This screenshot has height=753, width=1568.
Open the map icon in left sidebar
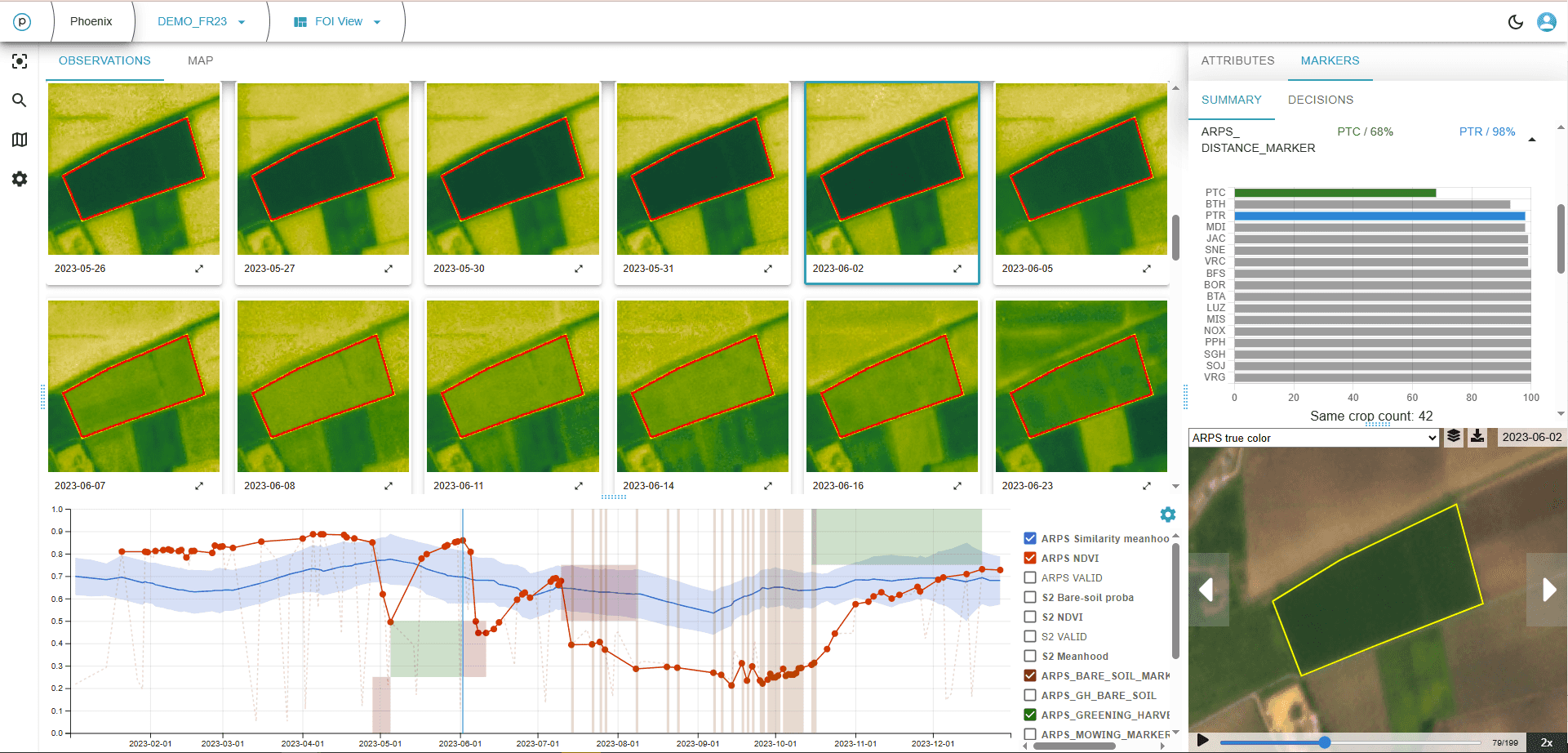click(20, 140)
